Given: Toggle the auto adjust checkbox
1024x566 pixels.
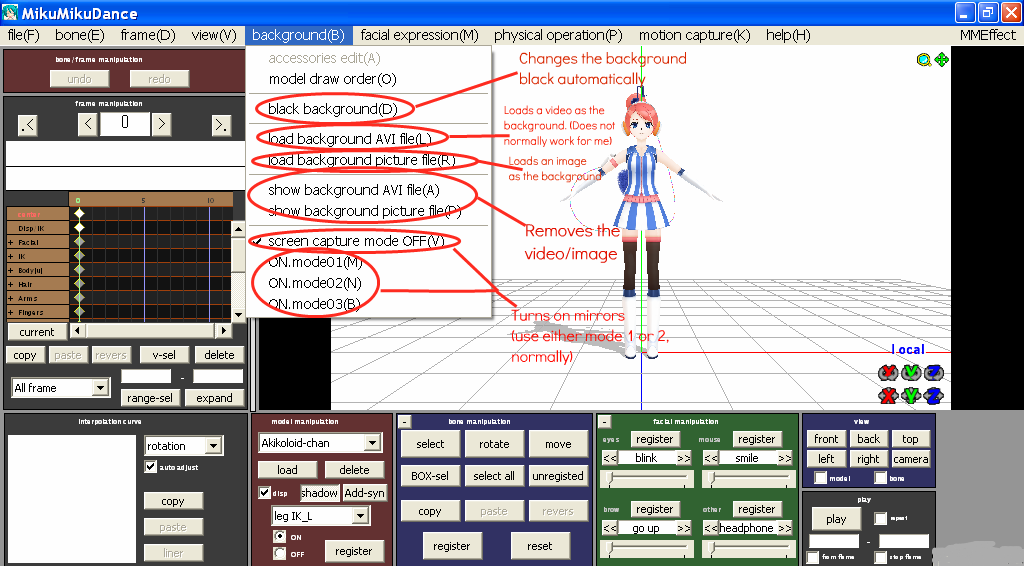Looking at the screenshot, I should coord(151,467).
